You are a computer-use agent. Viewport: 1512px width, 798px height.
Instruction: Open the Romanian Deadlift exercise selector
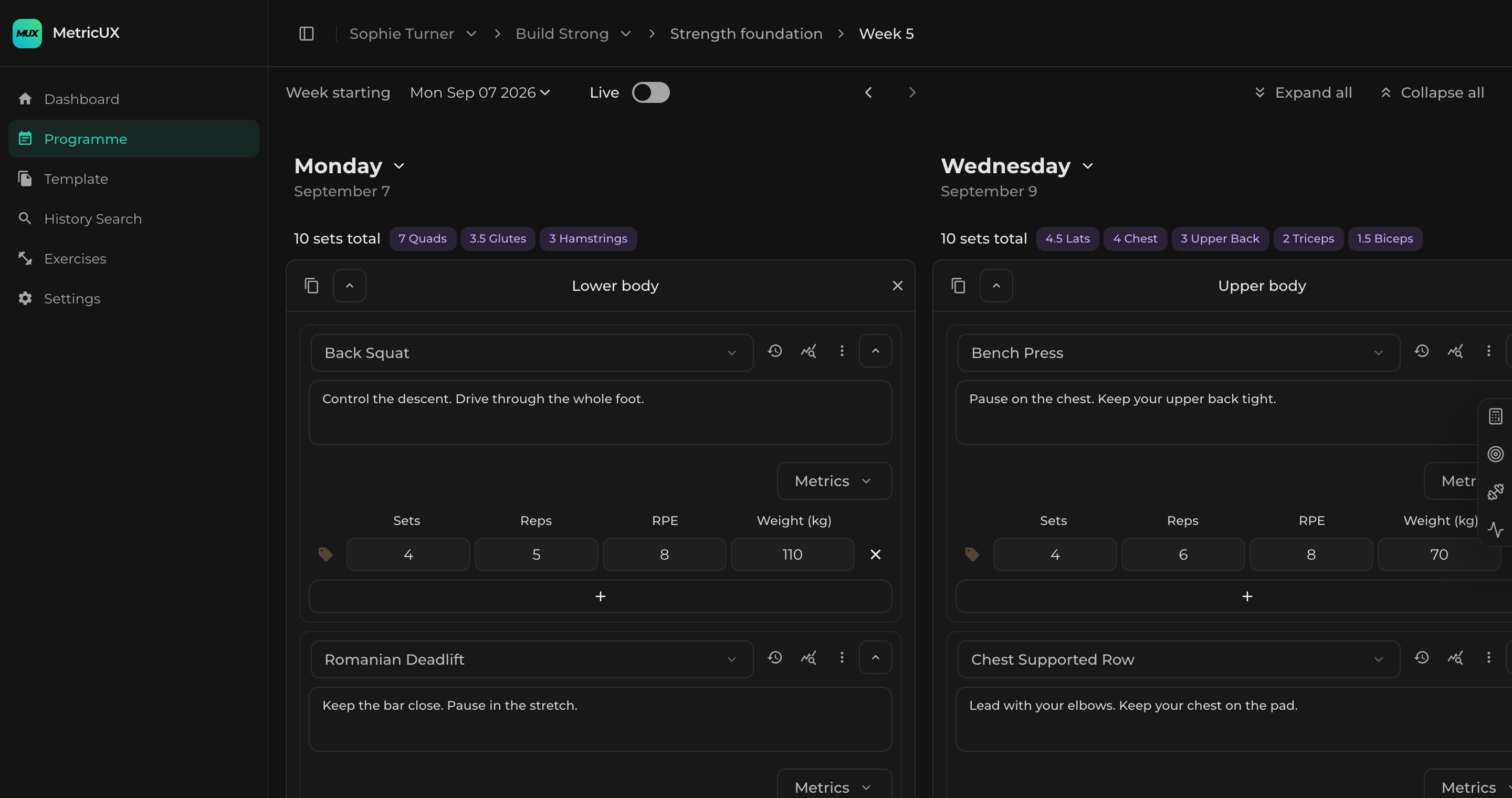[532, 659]
